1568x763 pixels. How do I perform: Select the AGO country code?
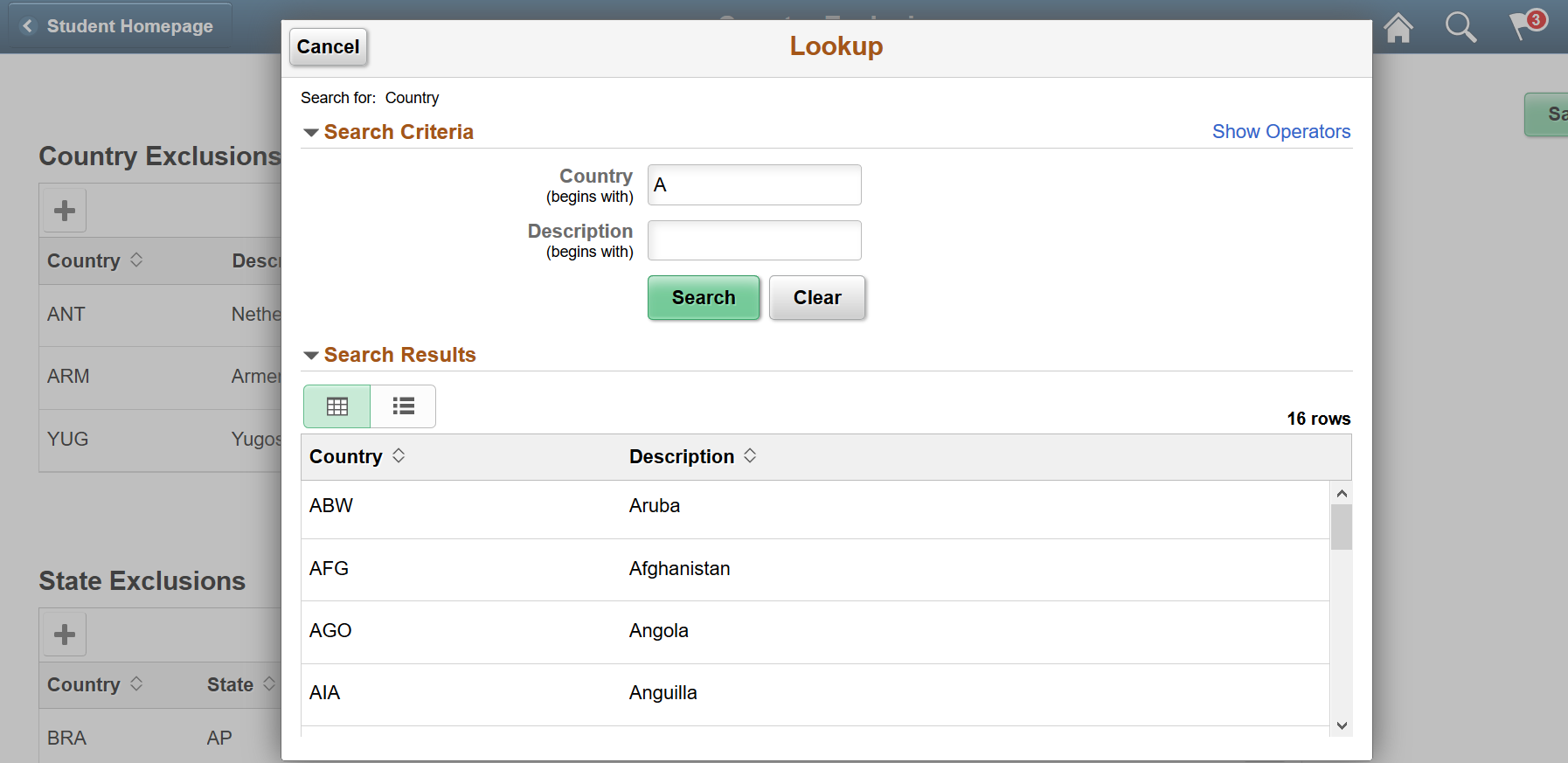point(330,630)
